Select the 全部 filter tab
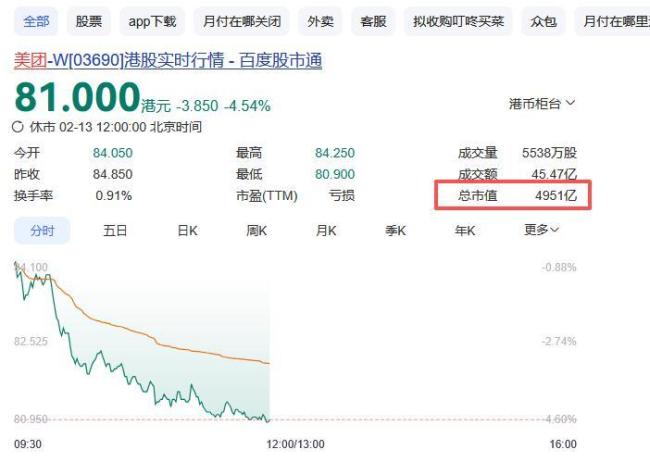This screenshot has height=462, width=650. pyautogui.click(x=36, y=21)
